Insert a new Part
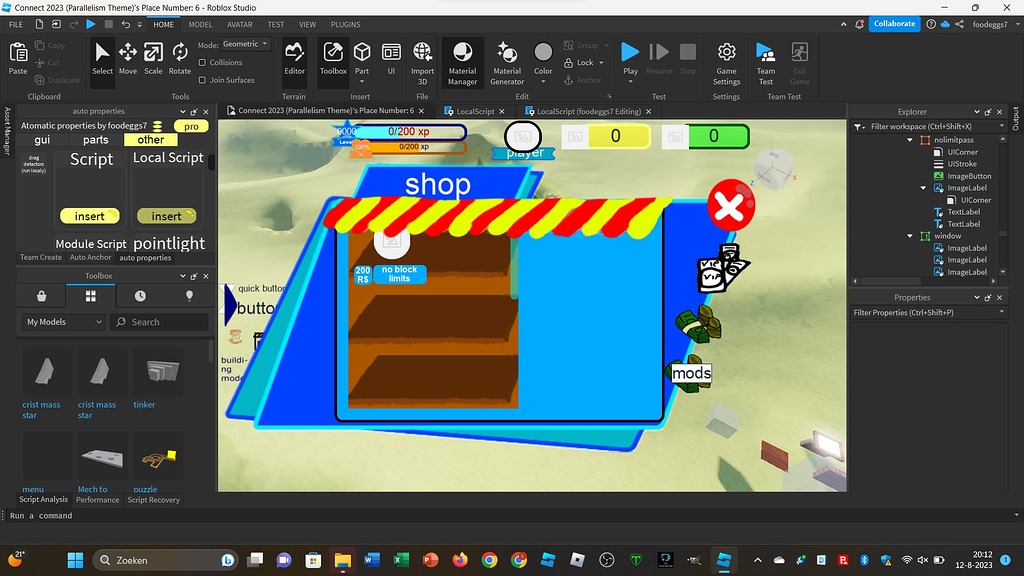This screenshot has width=1024, height=576. pyautogui.click(x=362, y=57)
